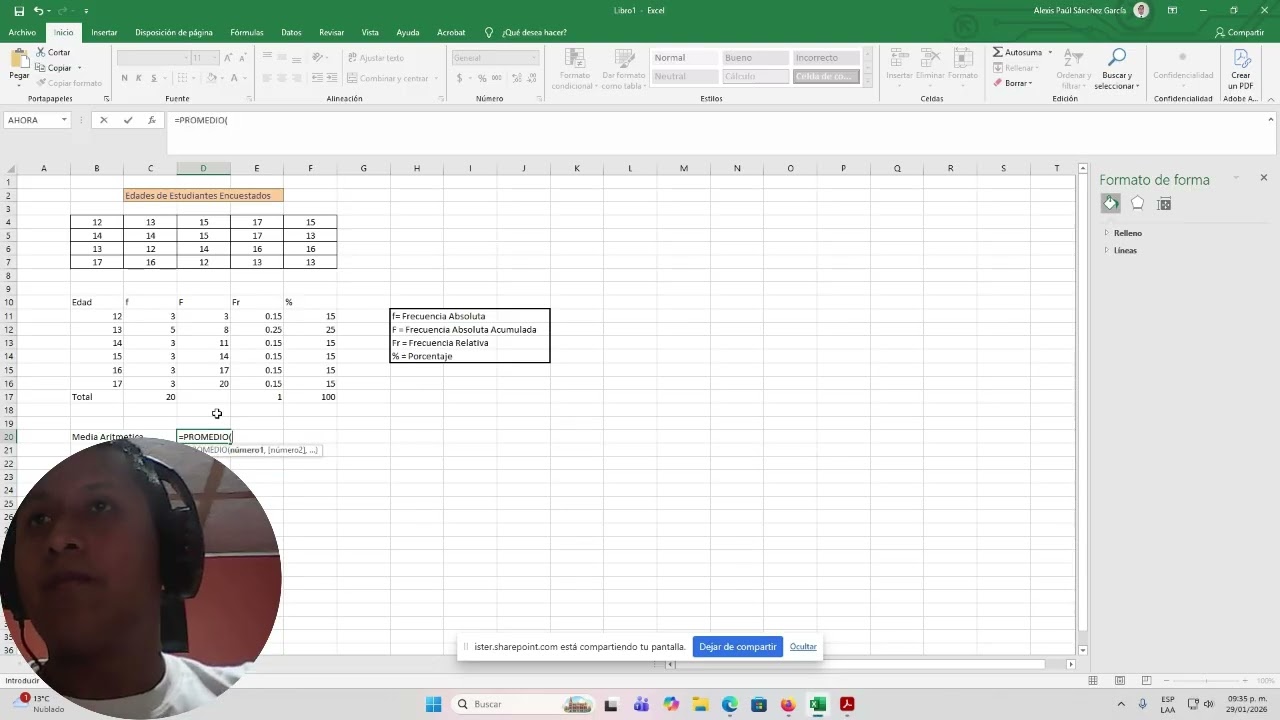Open Adobe Acrobat from the taskbar
1280x720 pixels.
pyautogui.click(x=847, y=704)
